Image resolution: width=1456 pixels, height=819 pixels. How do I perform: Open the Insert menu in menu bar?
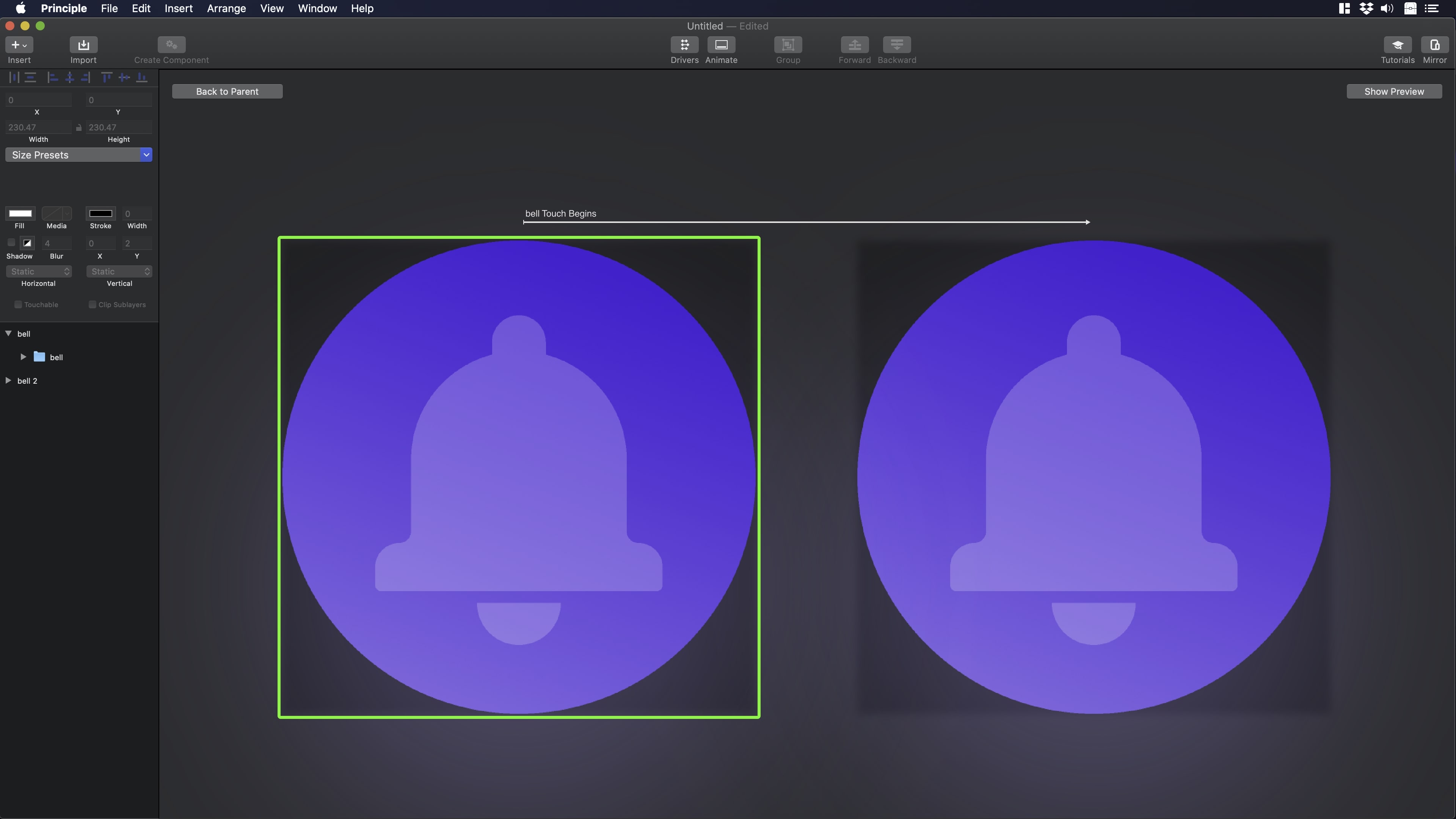tap(178, 8)
